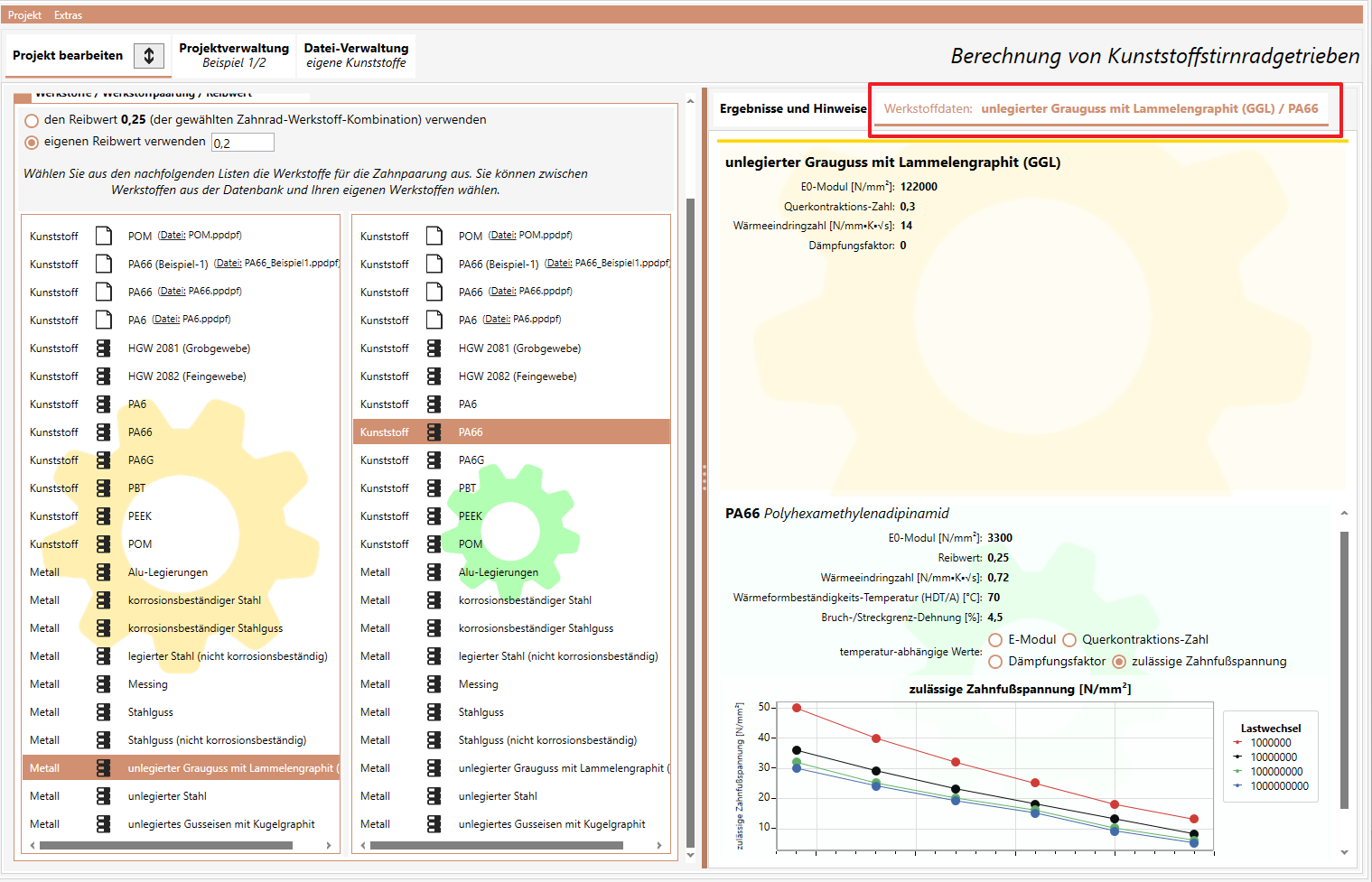The width and height of the screenshot is (1372, 882).
Task: Click the down arrow of the left panel scrollbar
Action: coord(691,855)
